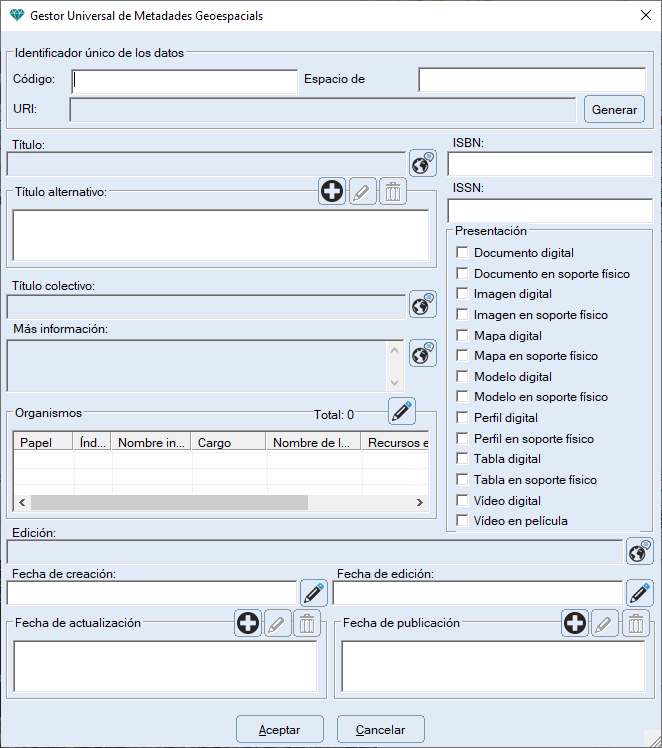
Task: Edit the Organismos list with pencil icon
Action: tap(402, 411)
